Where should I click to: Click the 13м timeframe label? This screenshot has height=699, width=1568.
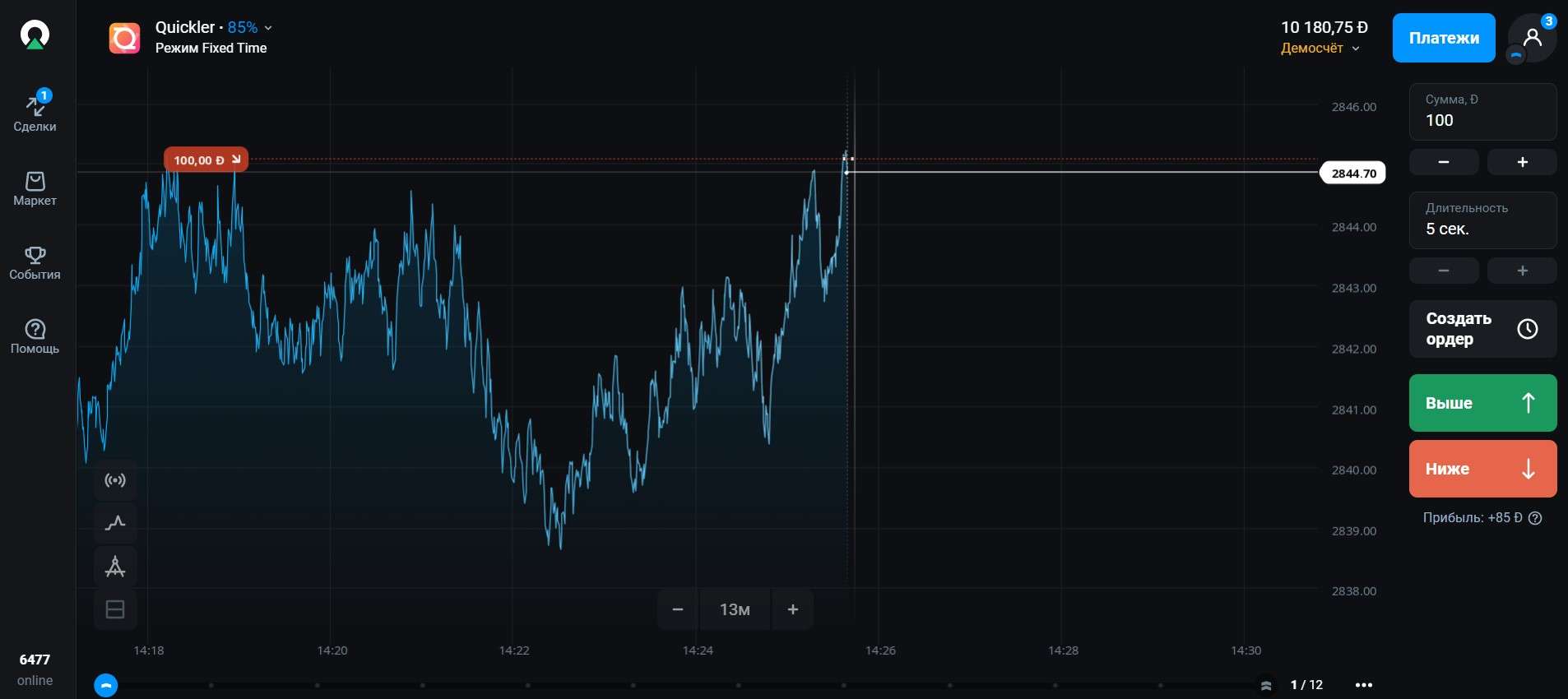point(735,609)
